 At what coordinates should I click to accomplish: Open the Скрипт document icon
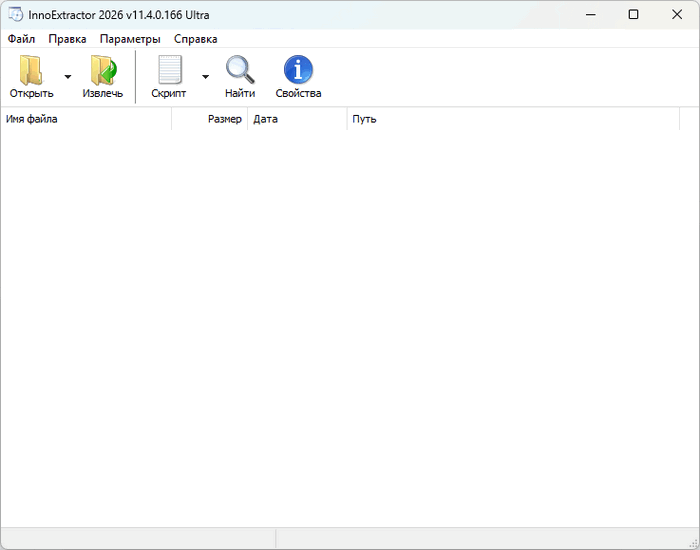[x=170, y=70]
